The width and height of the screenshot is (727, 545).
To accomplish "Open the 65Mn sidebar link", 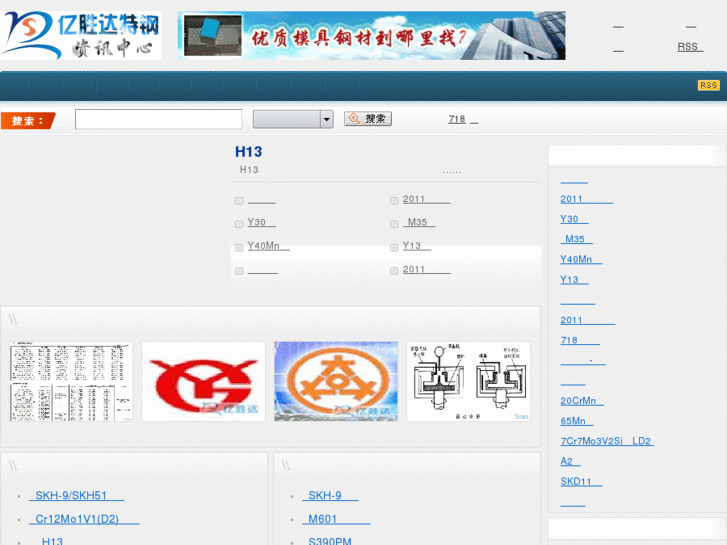I will click(577, 421).
